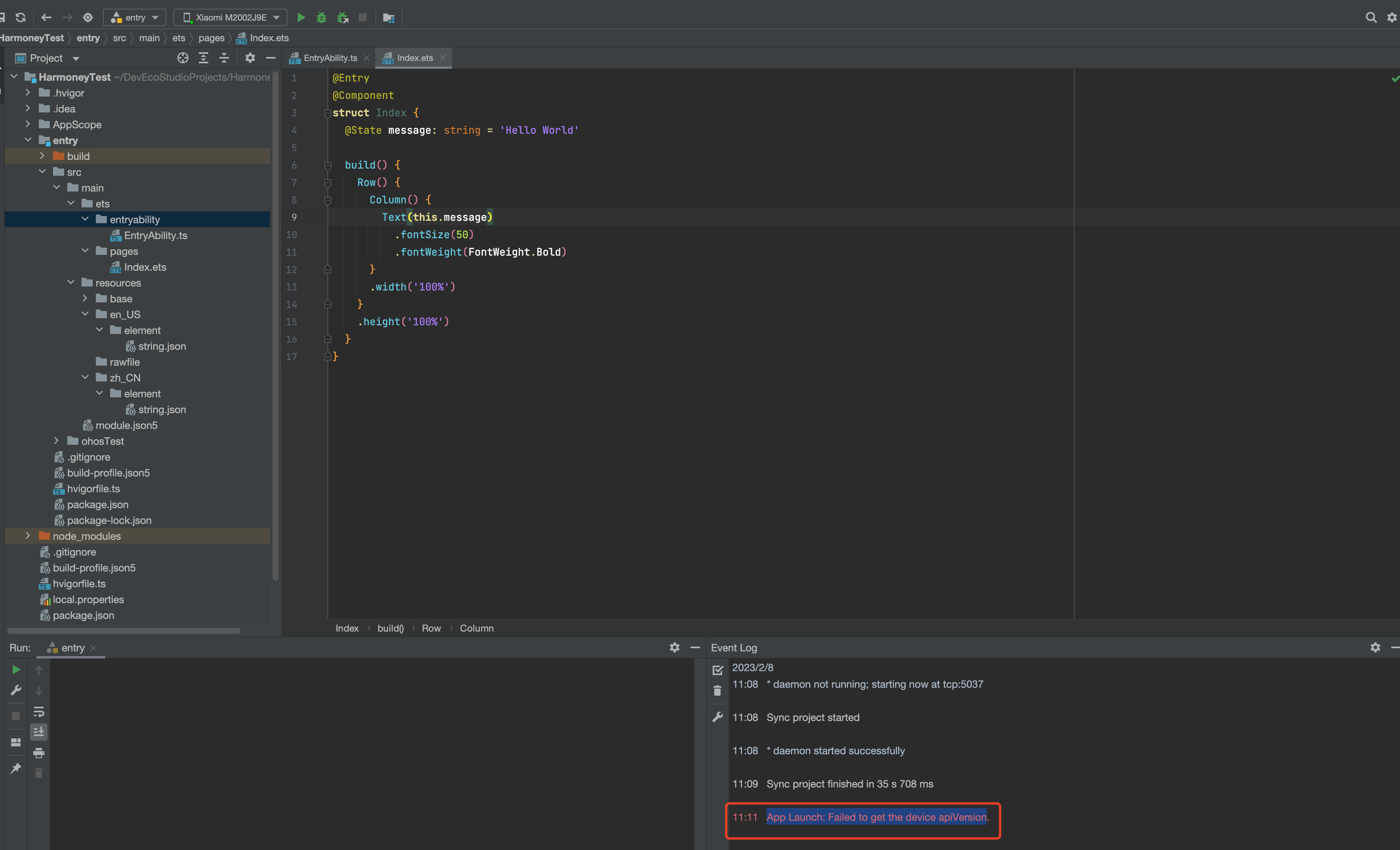The width and height of the screenshot is (1400, 850).
Task: Open wrench settings icon in Run panel
Action: [x=16, y=690]
